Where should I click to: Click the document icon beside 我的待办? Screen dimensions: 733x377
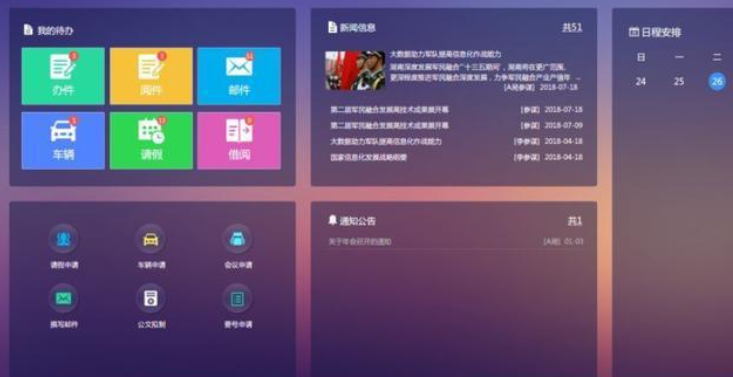pyautogui.click(x=28, y=30)
